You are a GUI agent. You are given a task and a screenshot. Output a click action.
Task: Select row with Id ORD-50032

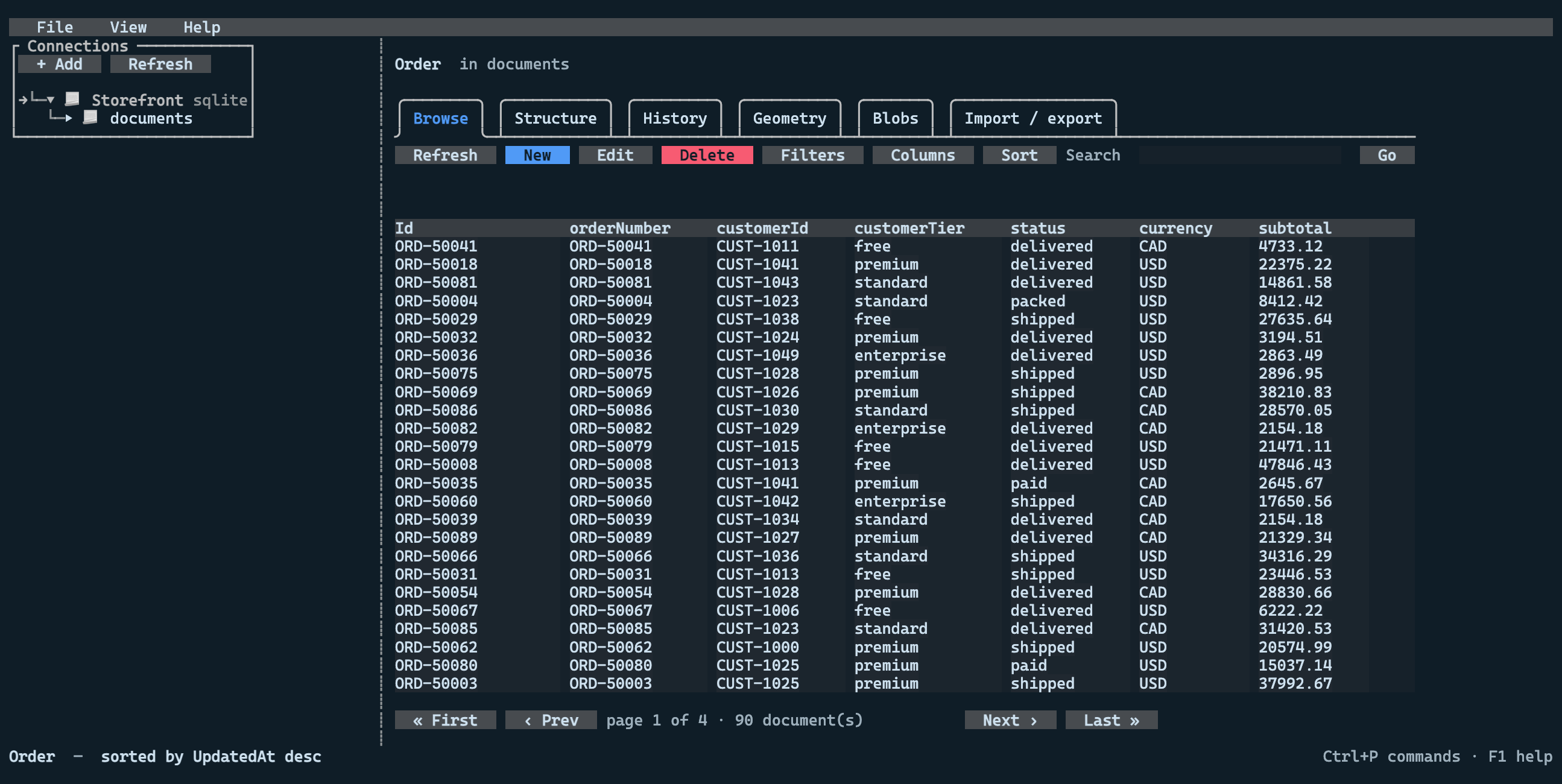904,338
